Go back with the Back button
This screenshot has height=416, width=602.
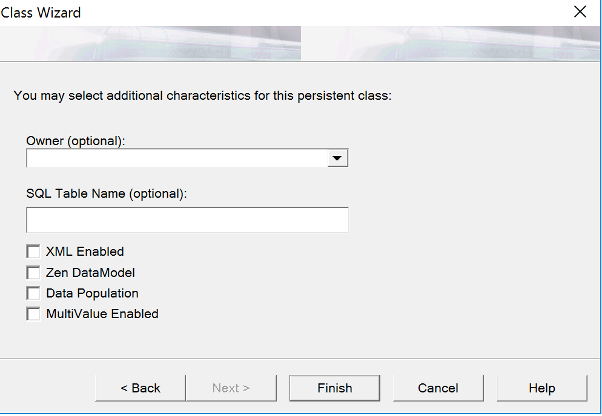click(x=140, y=388)
